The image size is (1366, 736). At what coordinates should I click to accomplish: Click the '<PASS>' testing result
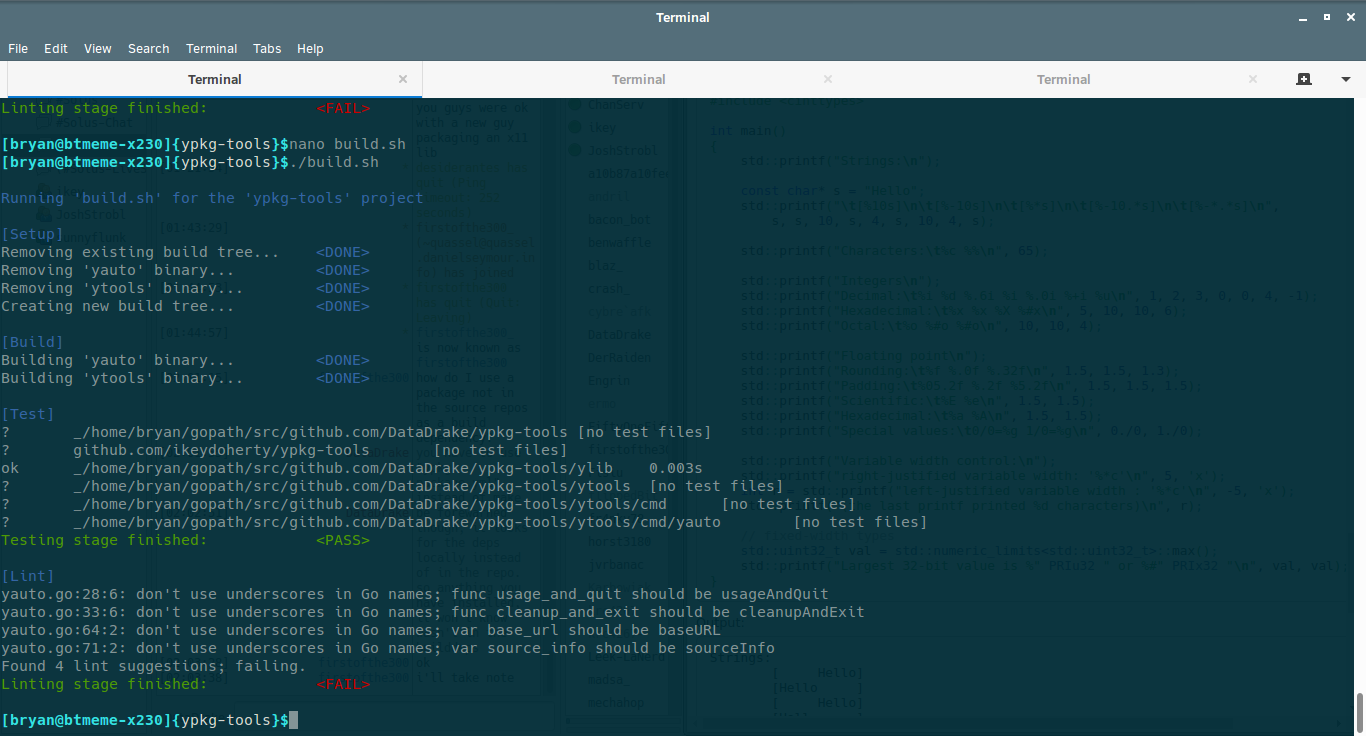pos(343,540)
